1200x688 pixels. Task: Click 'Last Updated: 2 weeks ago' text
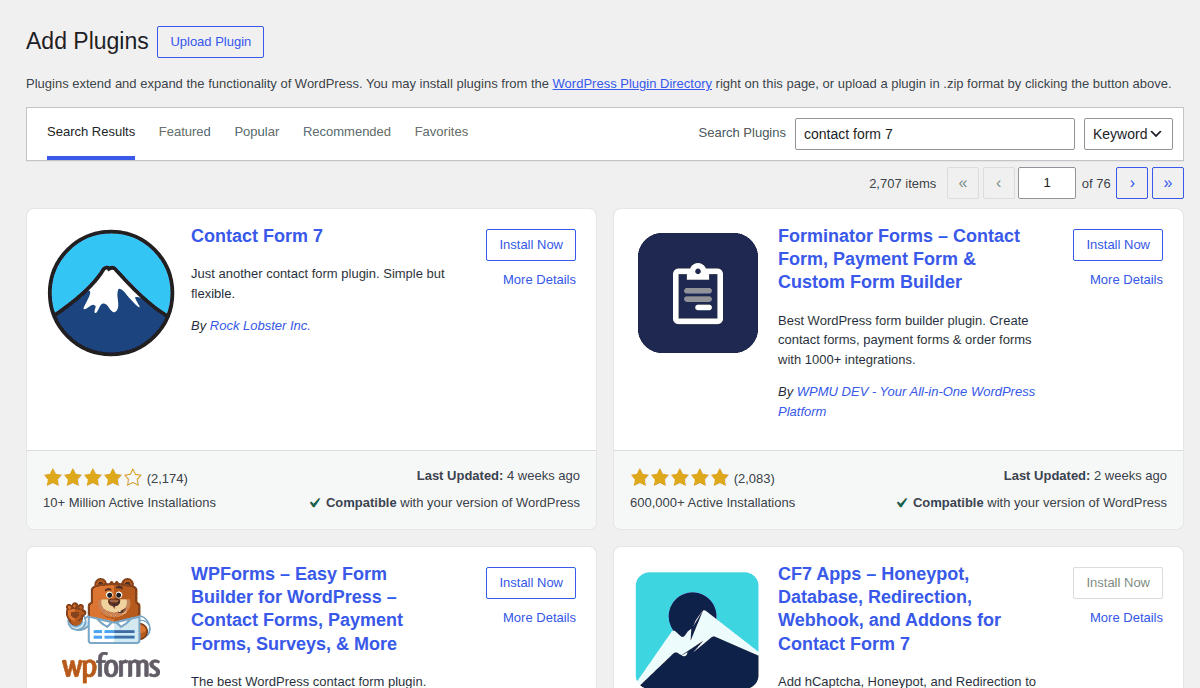pos(1085,476)
